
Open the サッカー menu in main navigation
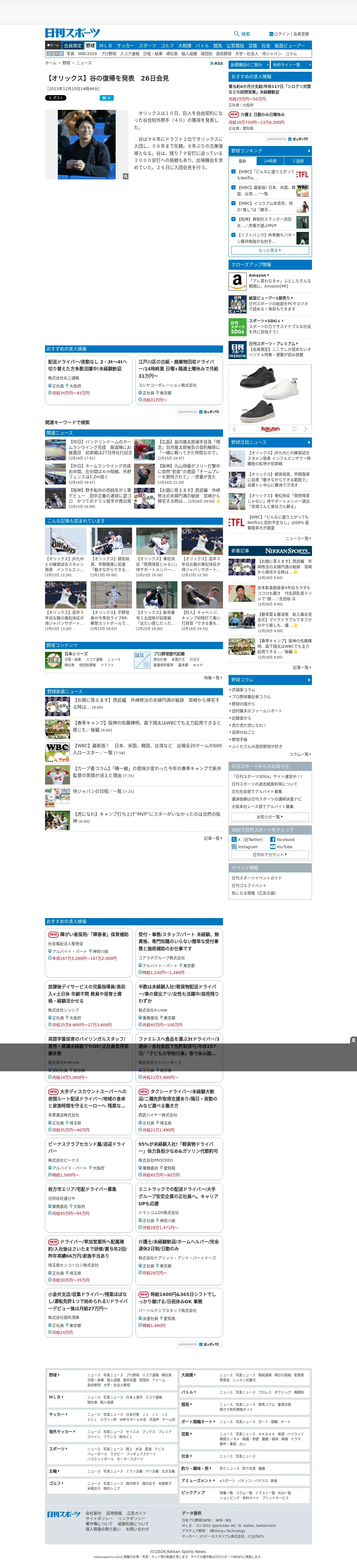point(125,45)
